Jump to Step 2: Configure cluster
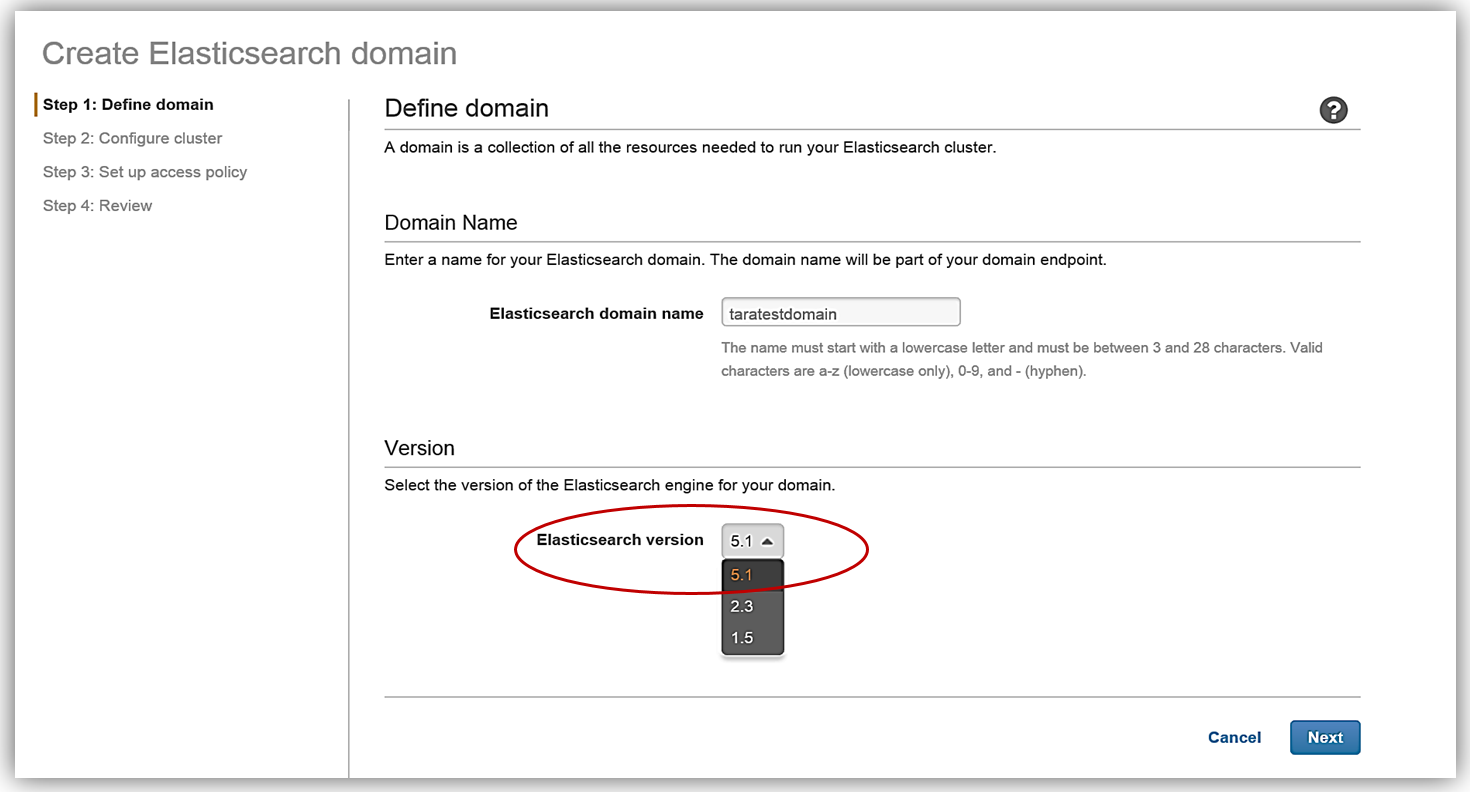The width and height of the screenshot is (1470, 792). point(133,138)
